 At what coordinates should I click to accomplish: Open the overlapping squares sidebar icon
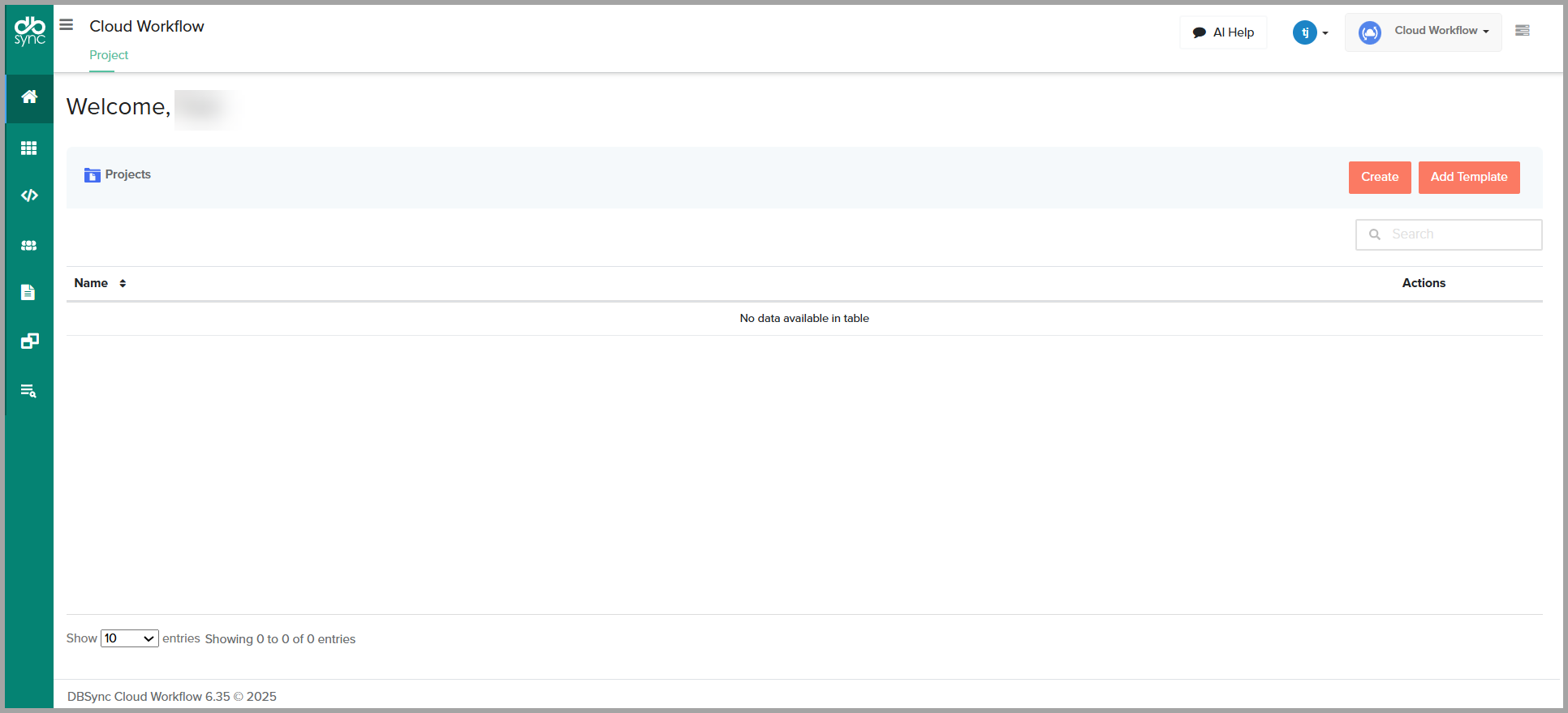(29, 341)
